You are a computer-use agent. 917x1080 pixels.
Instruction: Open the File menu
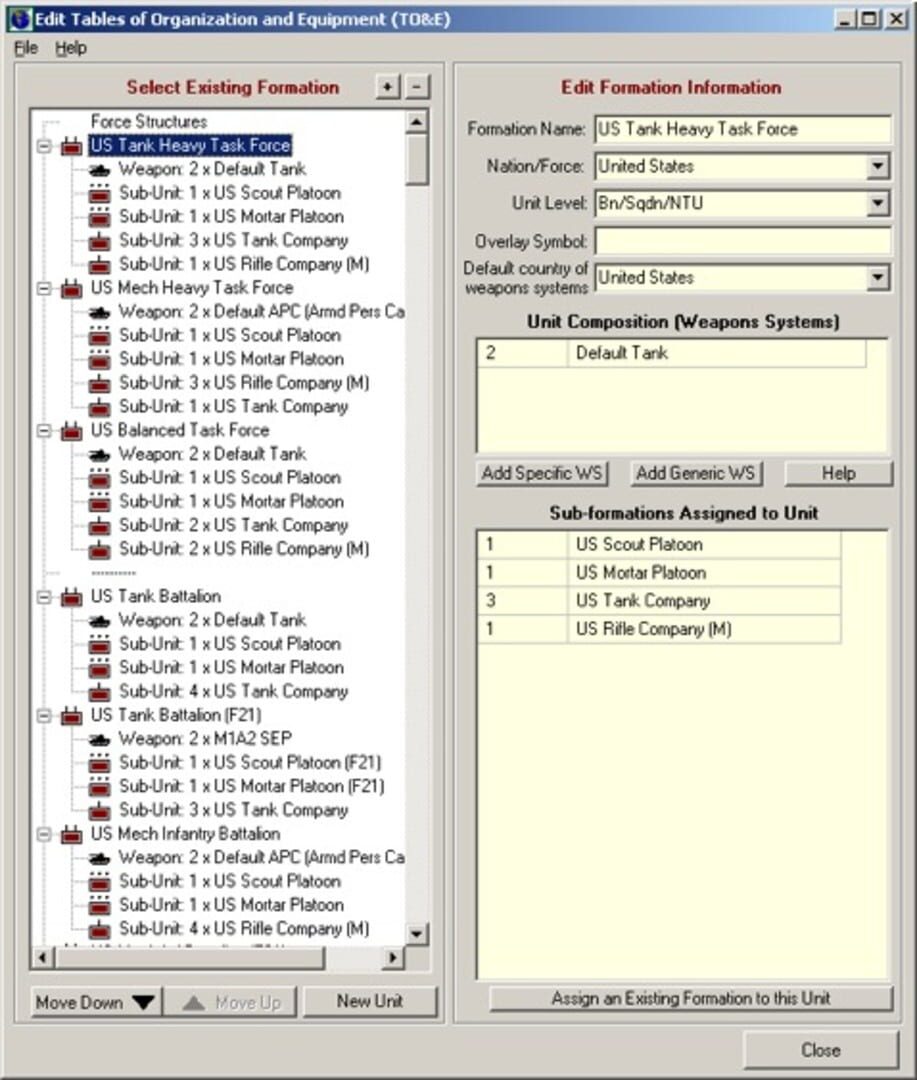(x=25, y=47)
